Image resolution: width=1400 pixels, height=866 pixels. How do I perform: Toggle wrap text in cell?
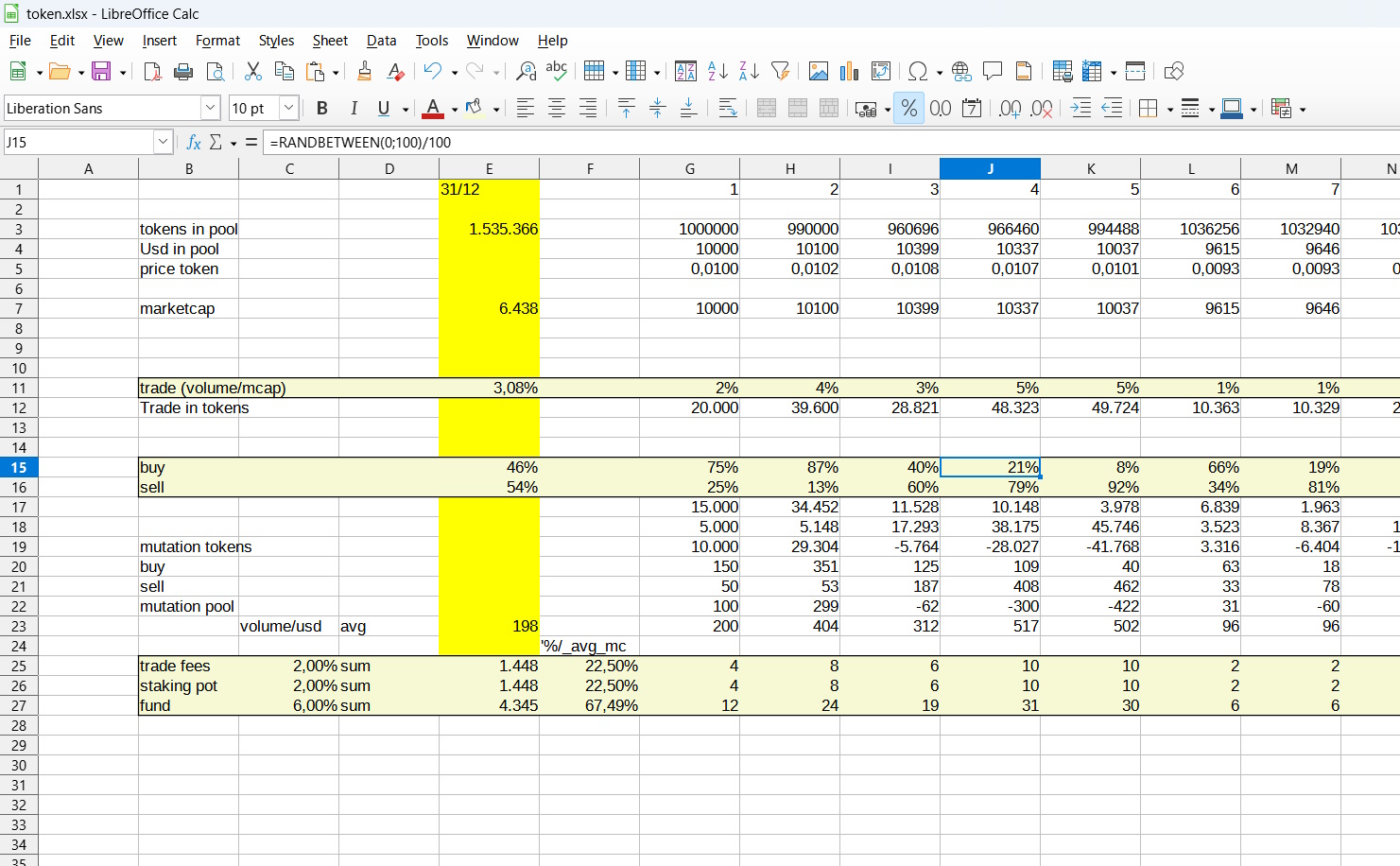pyautogui.click(x=728, y=109)
